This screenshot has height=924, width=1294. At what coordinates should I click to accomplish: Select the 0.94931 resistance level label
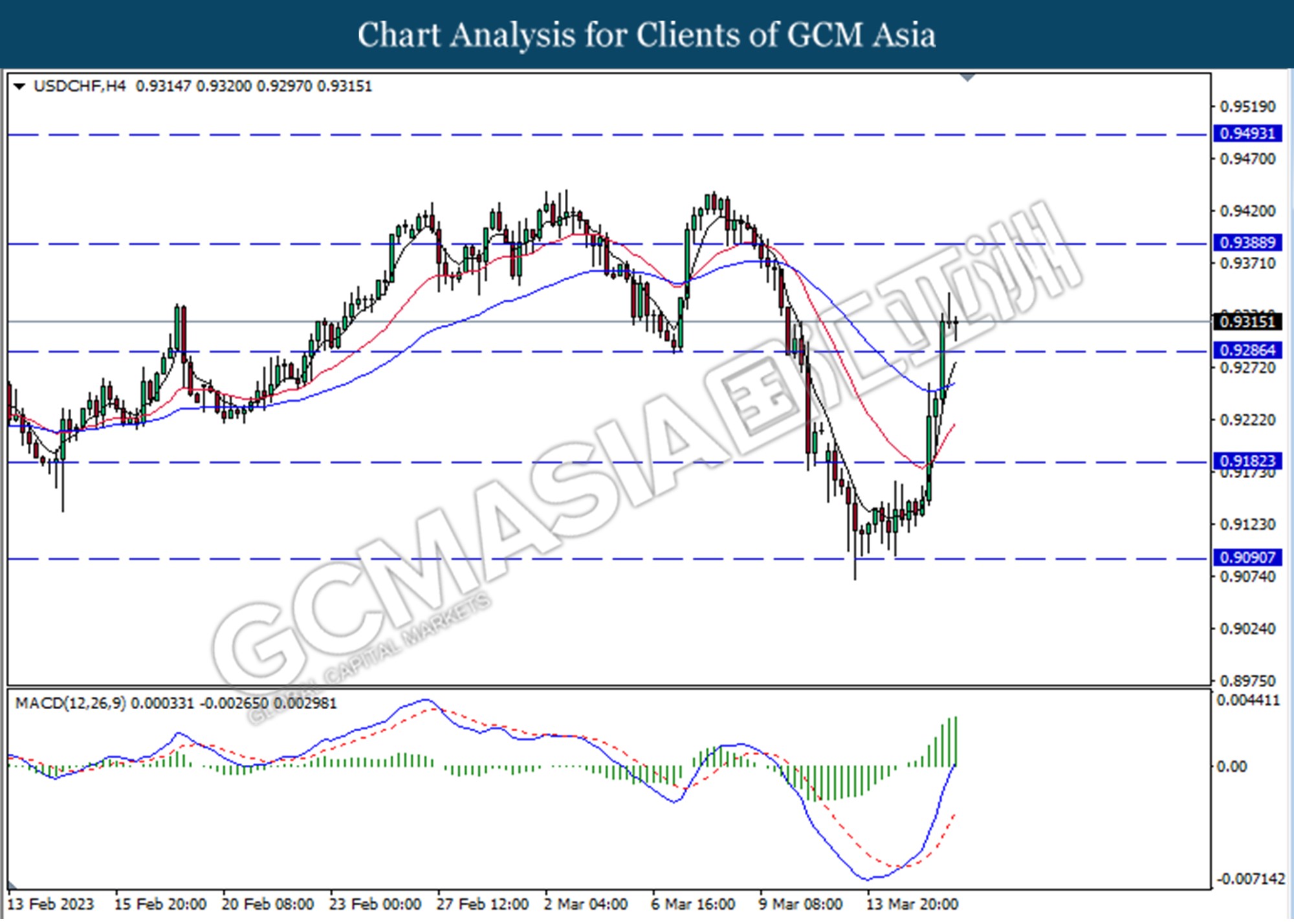coord(1247,134)
